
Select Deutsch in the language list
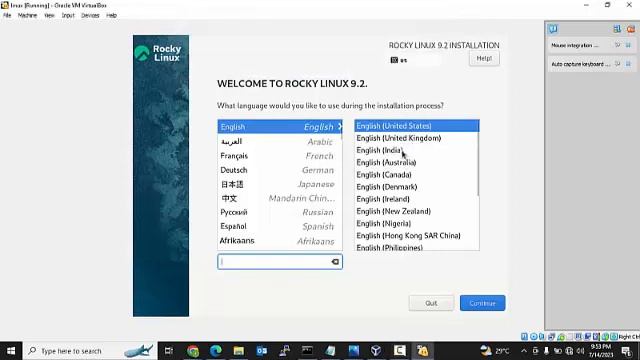[x=280, y=170]
